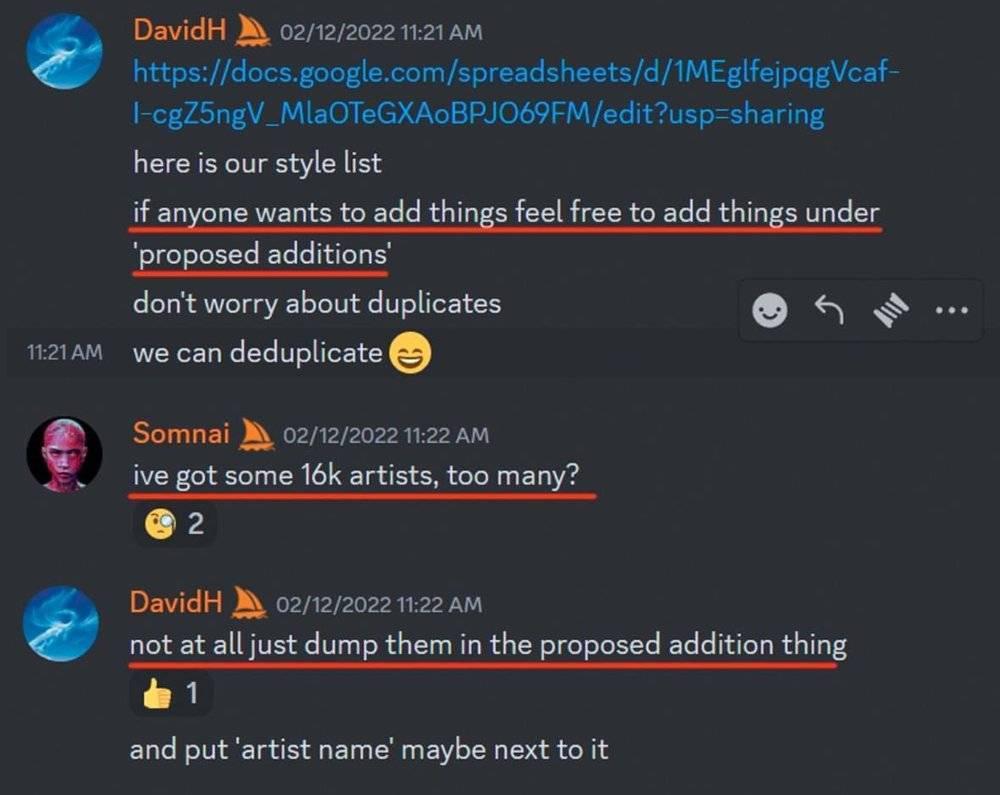Toggle the monocle face reaction count
1000x795 pixels.
click(174, 524)
